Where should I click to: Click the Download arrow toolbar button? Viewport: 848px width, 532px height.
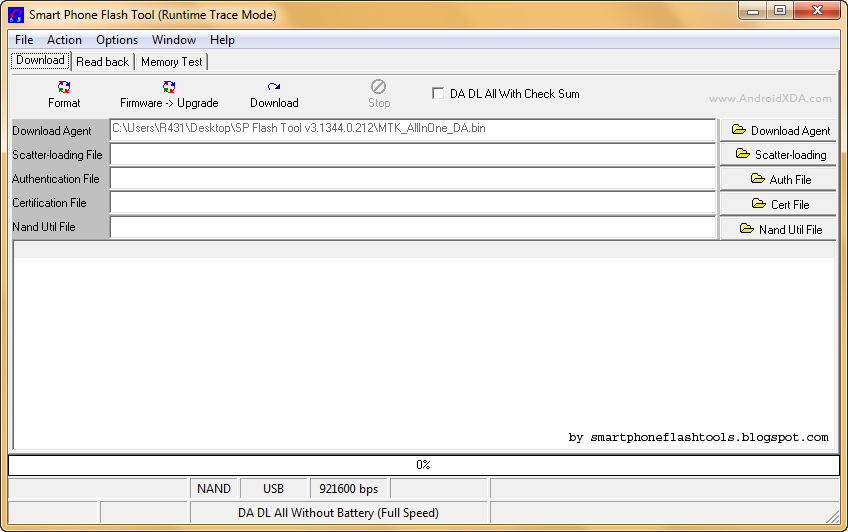[x=274, y=95]
